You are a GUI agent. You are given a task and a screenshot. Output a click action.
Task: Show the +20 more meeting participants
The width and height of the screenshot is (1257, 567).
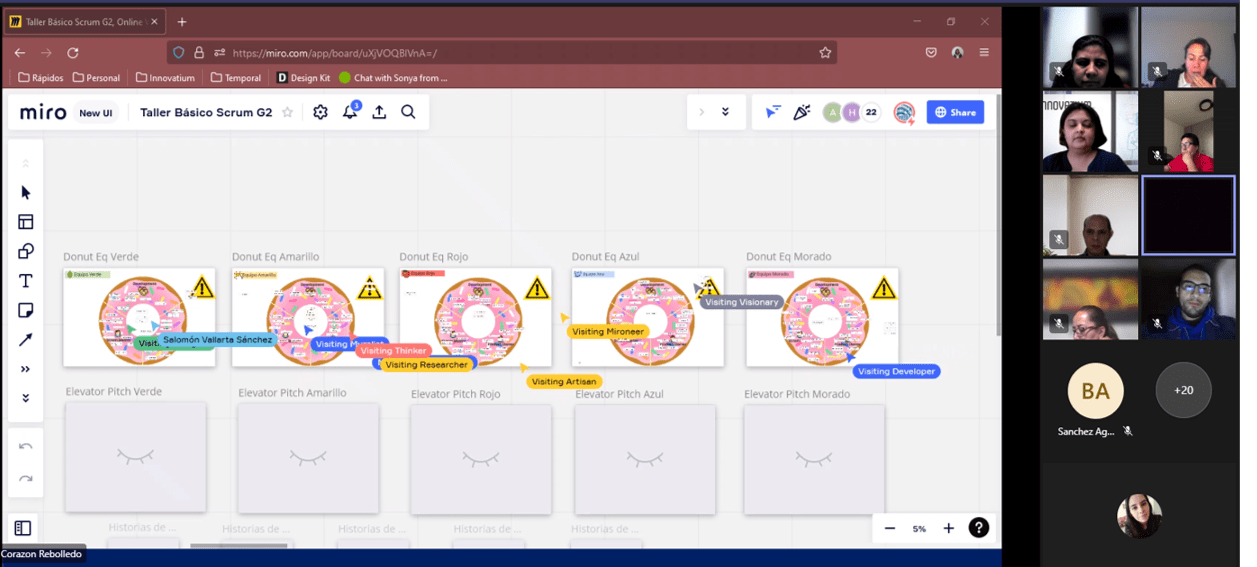(1183, 390)
